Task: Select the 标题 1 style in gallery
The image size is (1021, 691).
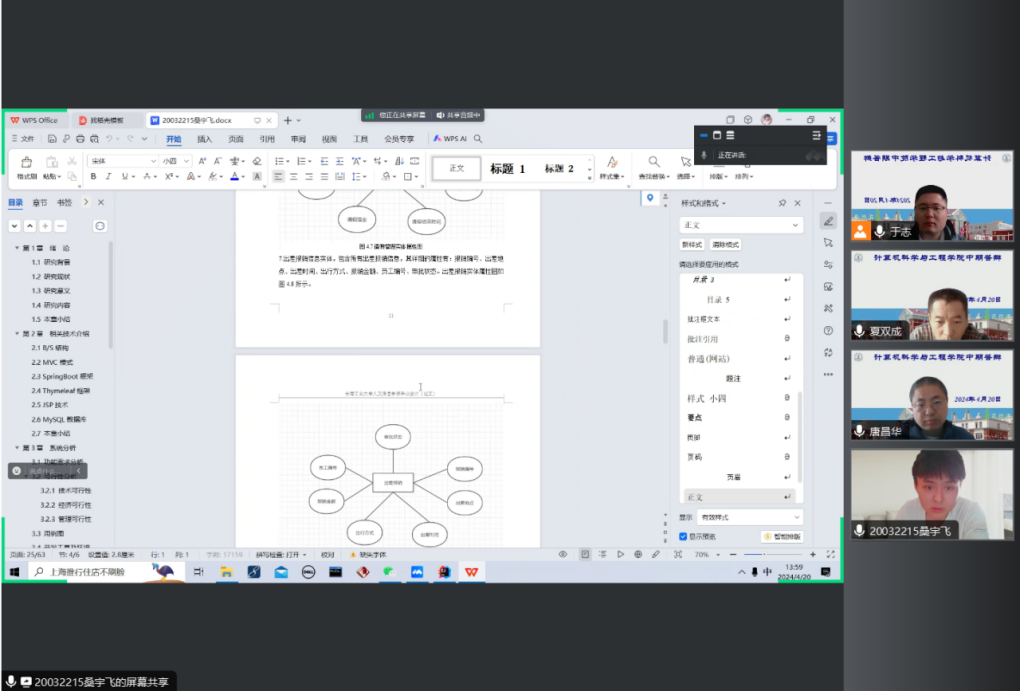Action: [507, 169]
